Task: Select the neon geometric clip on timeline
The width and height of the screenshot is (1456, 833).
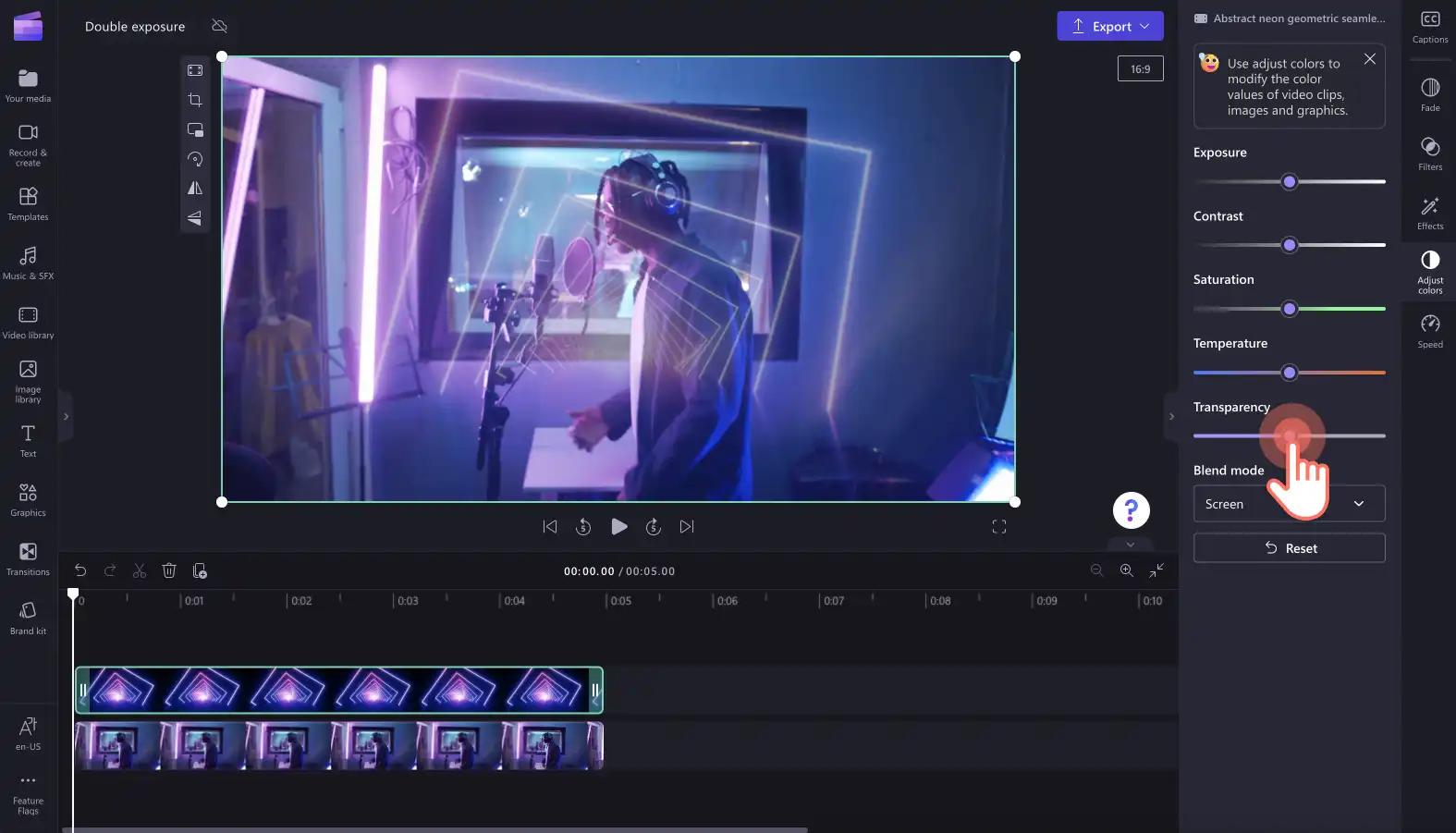Action: [x=339, y=690]
